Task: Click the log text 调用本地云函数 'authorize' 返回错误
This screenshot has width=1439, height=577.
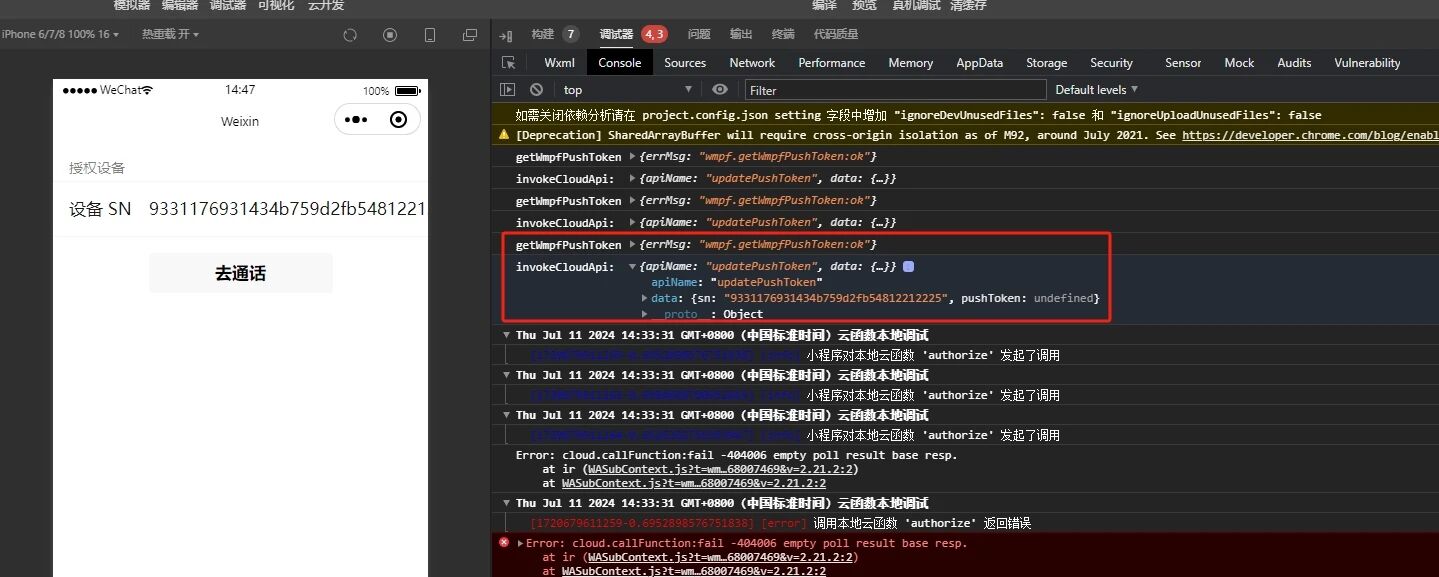Action: click(922, 523)
